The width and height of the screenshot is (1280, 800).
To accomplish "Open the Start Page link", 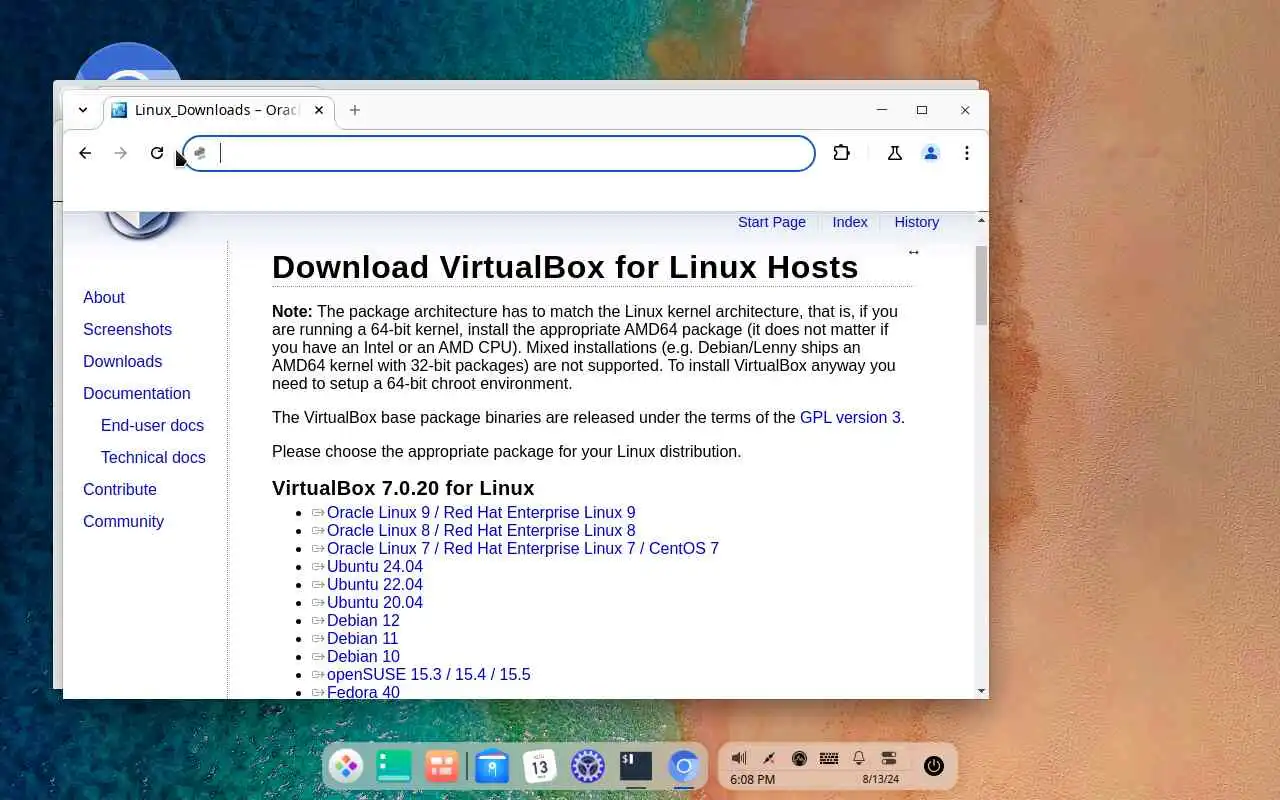I will 772,222.
